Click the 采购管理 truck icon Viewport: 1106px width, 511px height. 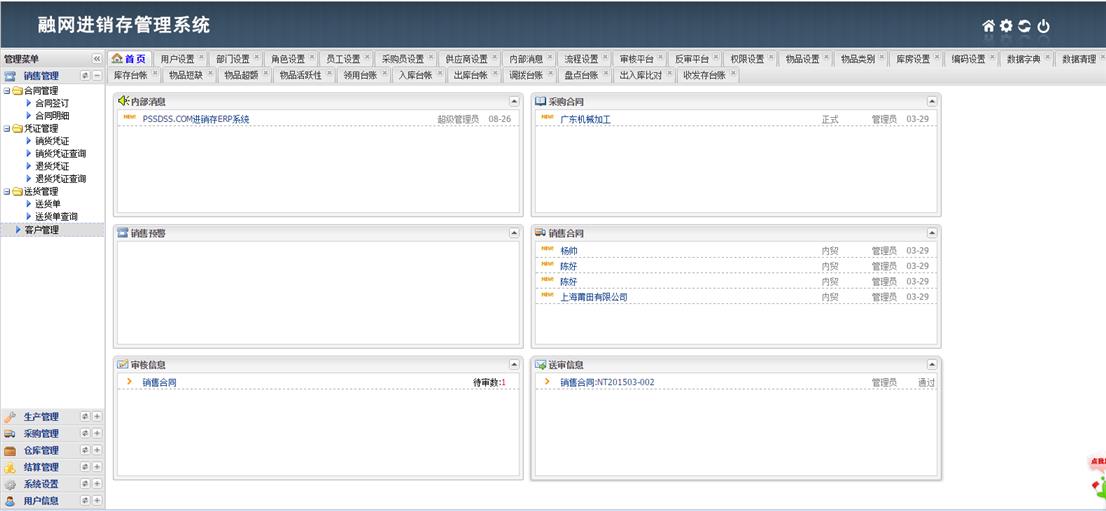(10, 434)
